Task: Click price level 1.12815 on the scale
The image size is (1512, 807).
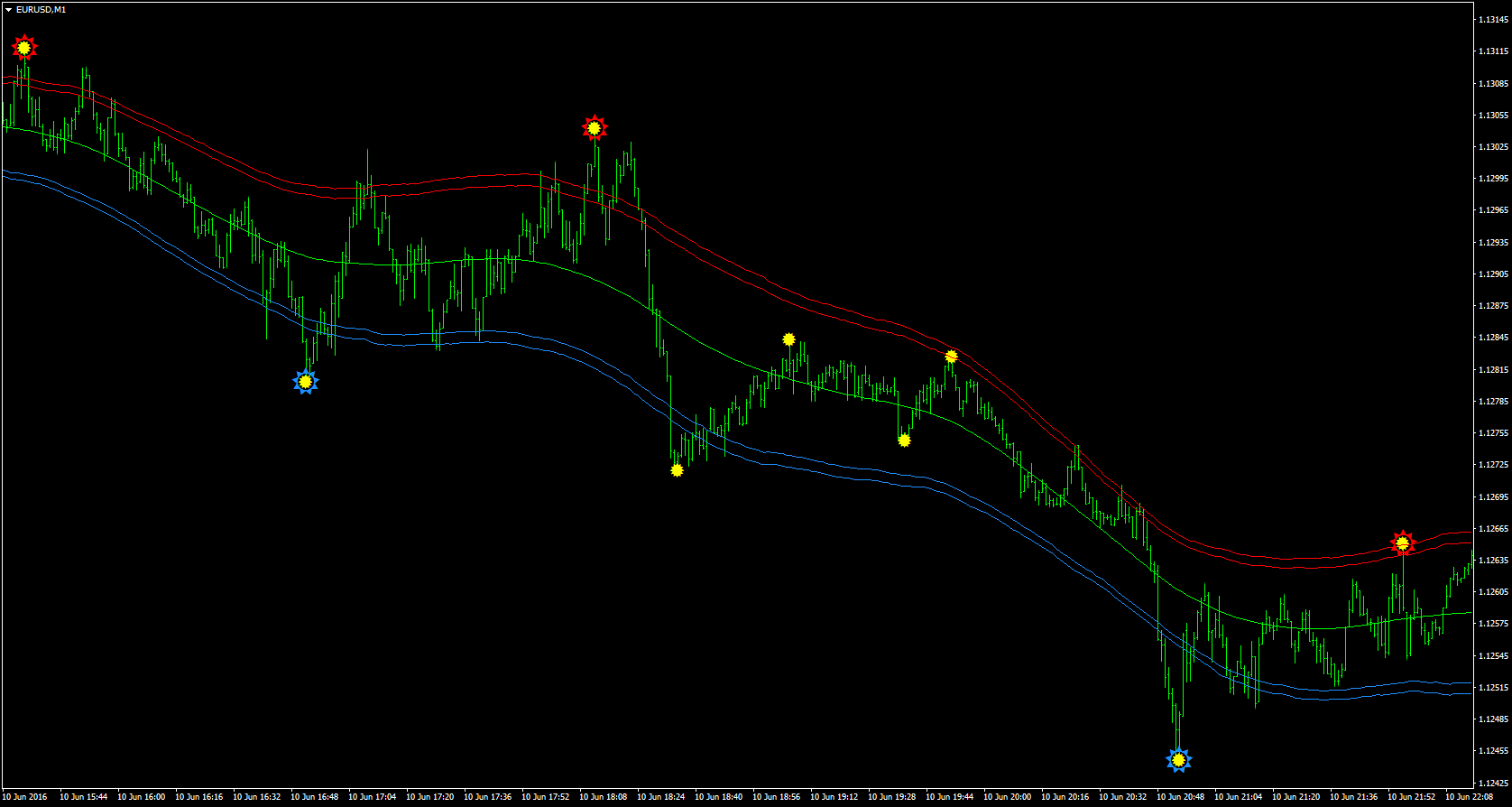Action: [x=1493, y=369]
